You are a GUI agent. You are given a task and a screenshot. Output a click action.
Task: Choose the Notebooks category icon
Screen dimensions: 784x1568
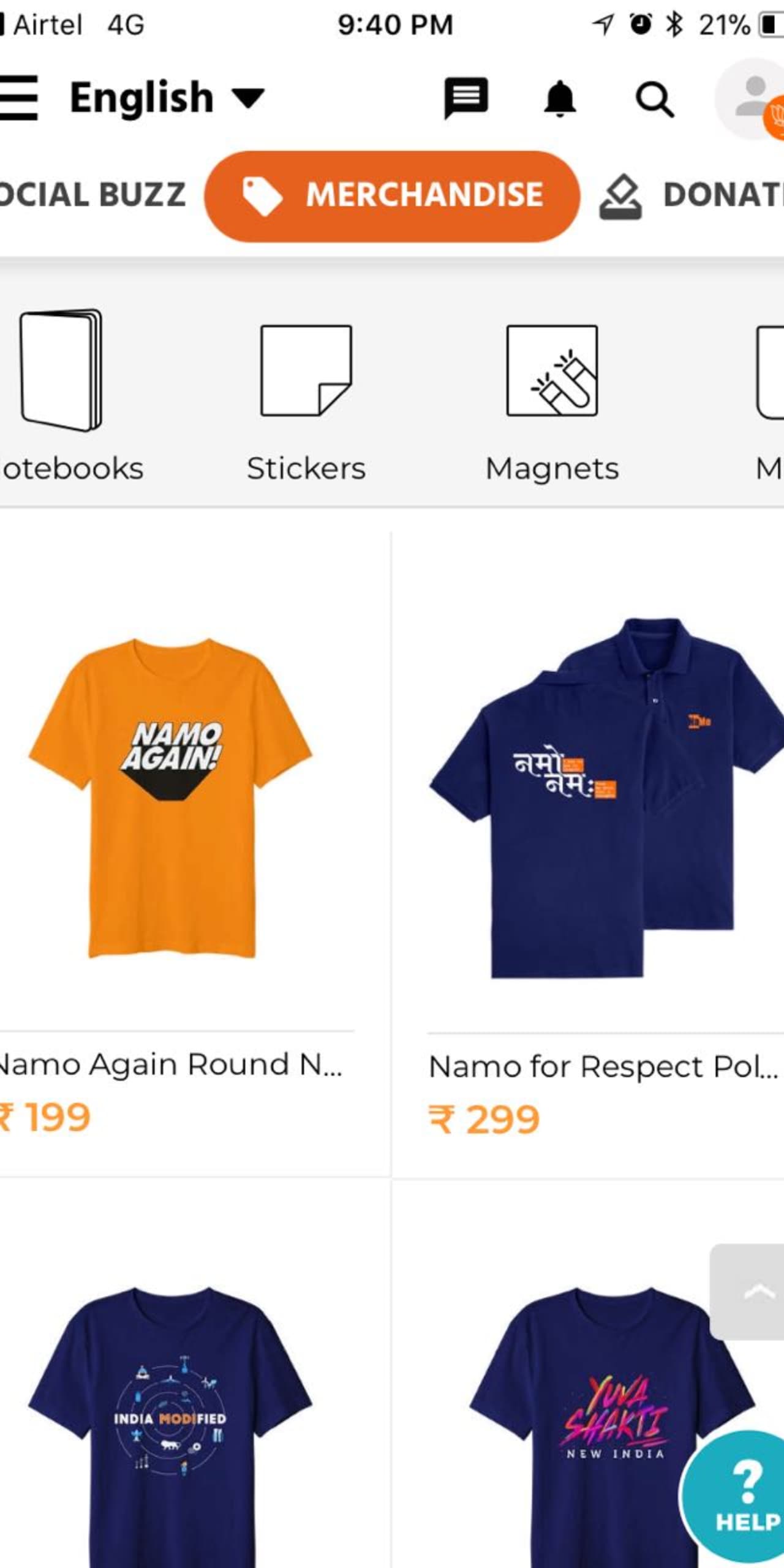pos(61,371)
